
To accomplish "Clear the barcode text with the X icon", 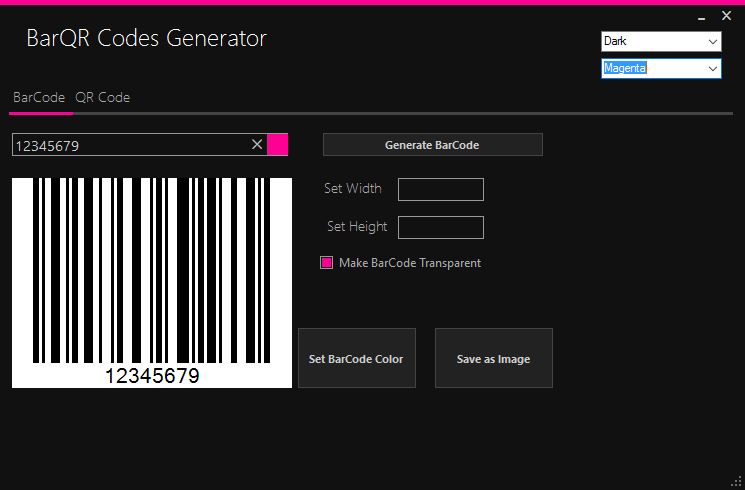I will tap(257, 145).
